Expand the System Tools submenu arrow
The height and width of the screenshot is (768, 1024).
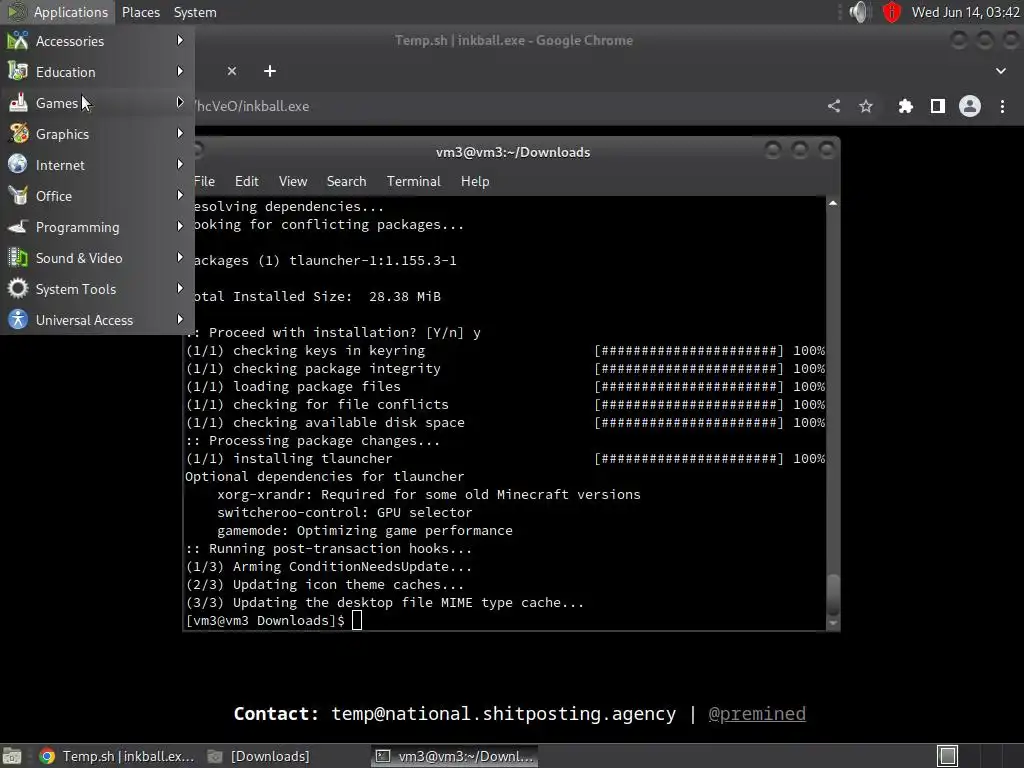(180, 289)
